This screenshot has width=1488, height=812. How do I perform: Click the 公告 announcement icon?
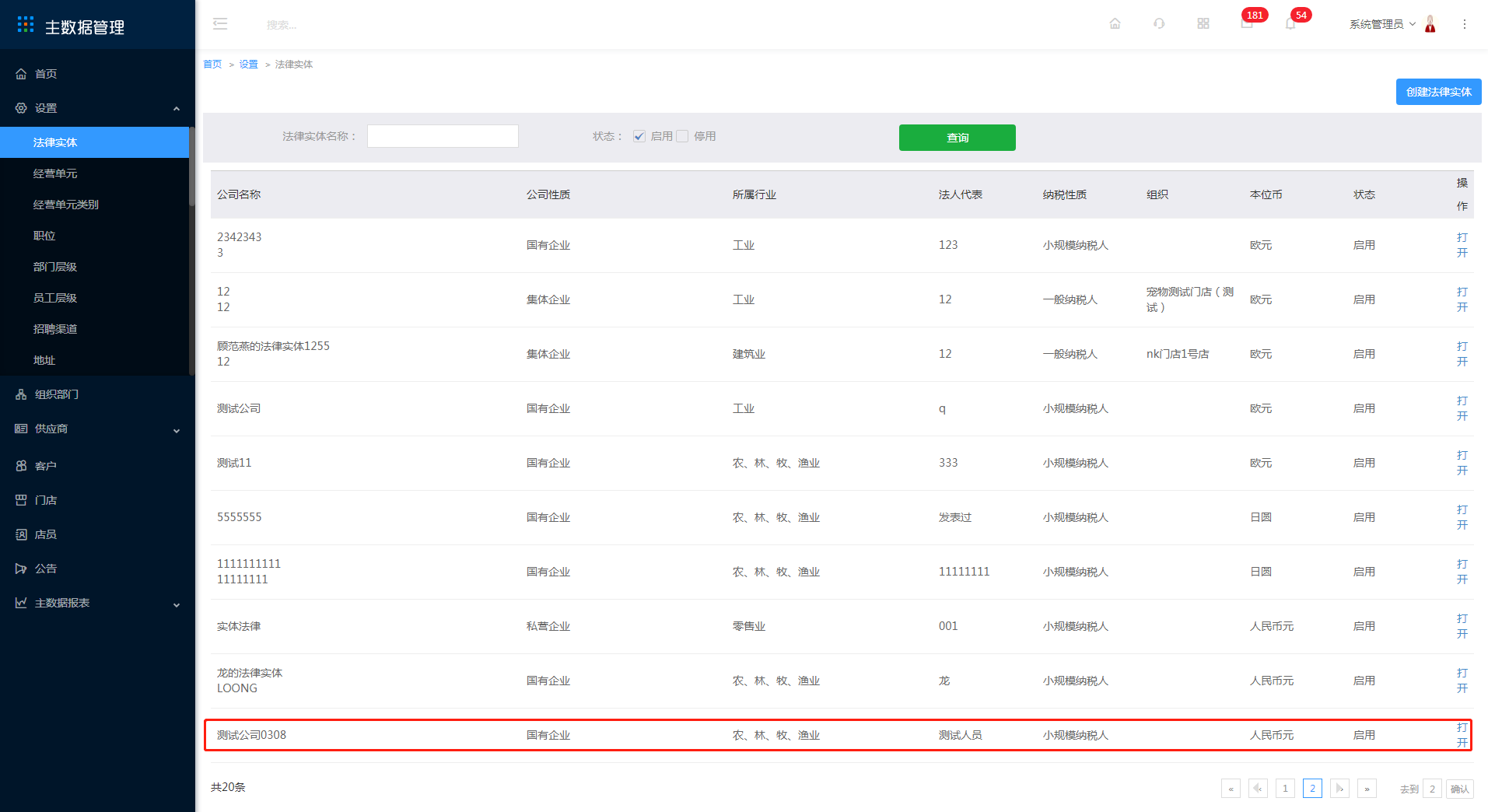[21, 569]
